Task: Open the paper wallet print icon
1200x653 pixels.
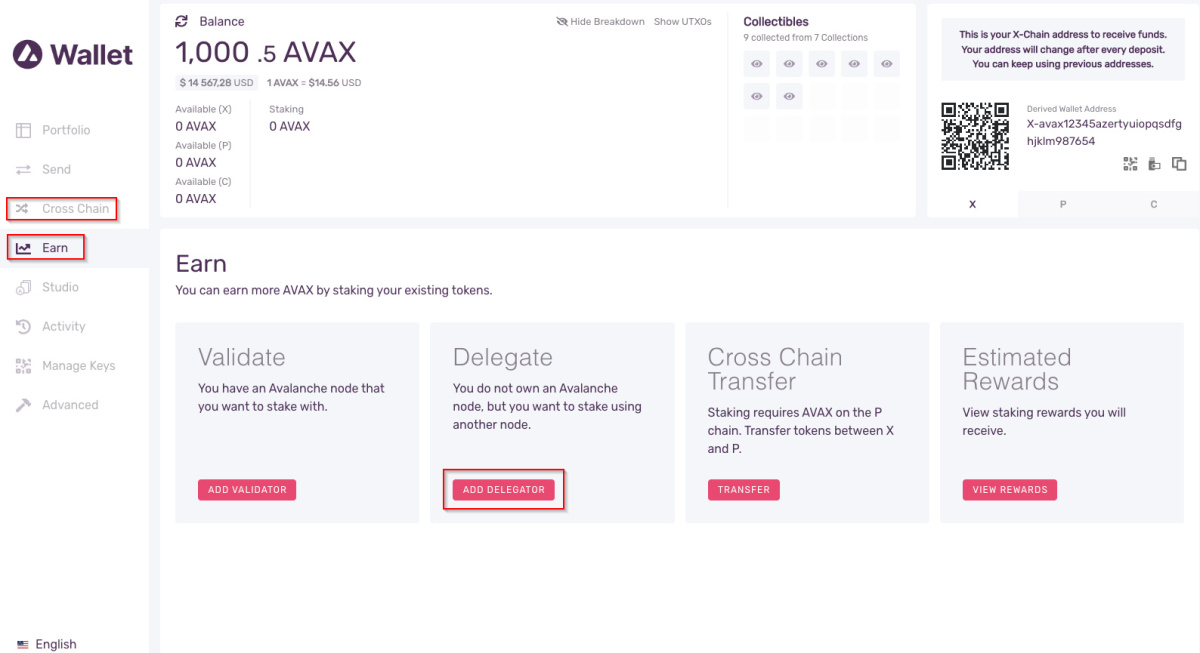Action: pos(1154,164)
